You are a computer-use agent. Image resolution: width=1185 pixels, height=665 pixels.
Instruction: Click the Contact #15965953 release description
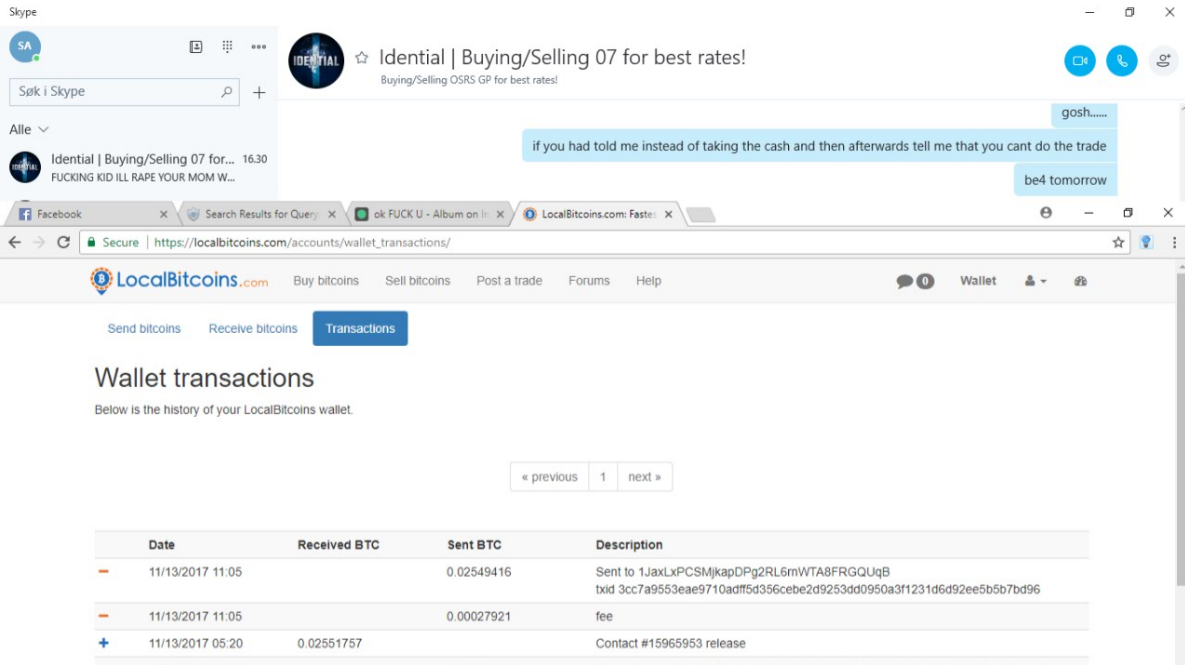[670, 644]
